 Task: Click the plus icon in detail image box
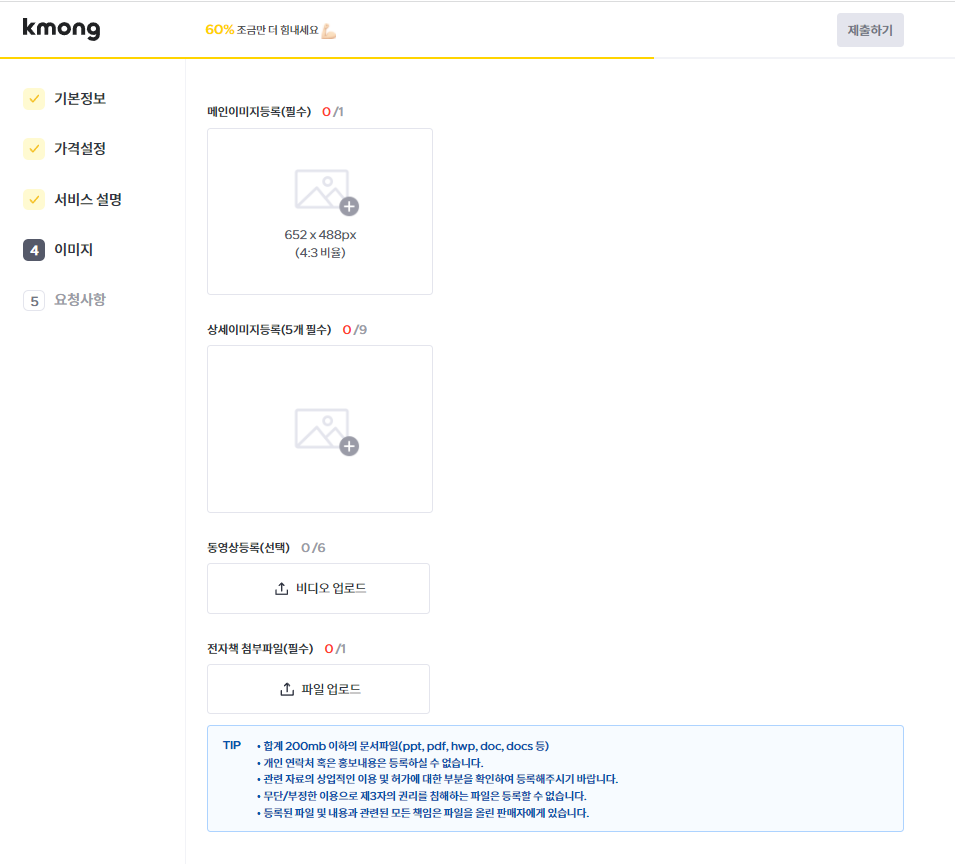click(x=349, y=446)
